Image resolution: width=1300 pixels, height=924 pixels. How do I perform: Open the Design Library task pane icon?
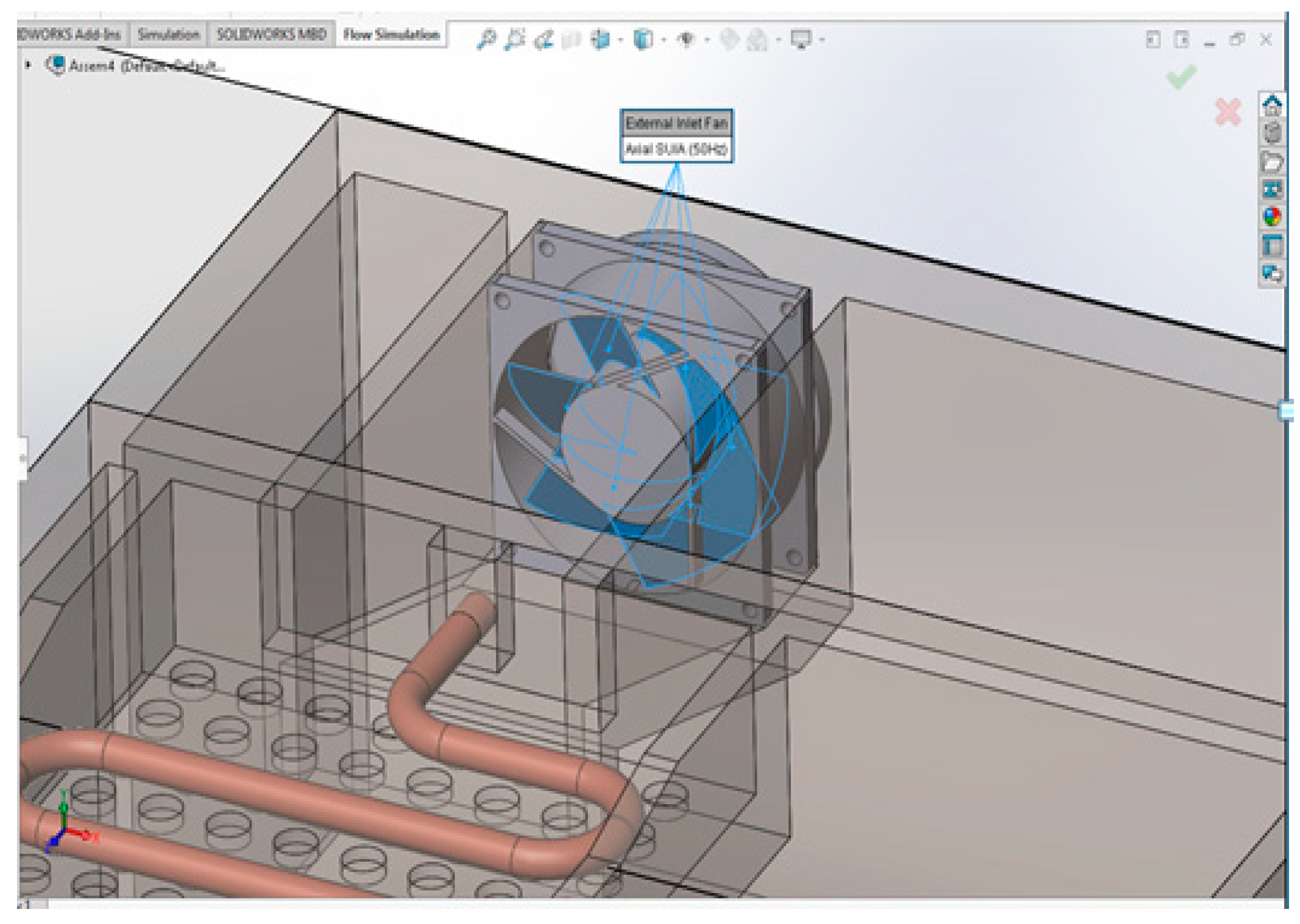pyautogui.click(x=1272, y=134)
